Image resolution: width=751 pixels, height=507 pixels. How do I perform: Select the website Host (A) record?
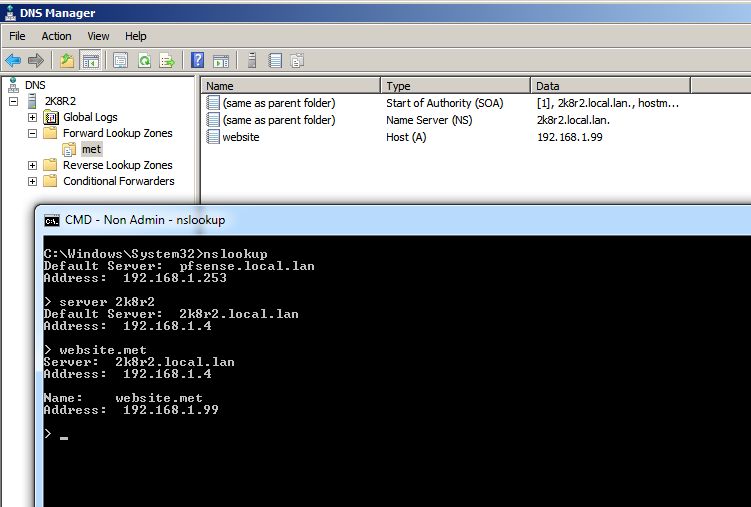pyautogui.click(x=240, y=137)
